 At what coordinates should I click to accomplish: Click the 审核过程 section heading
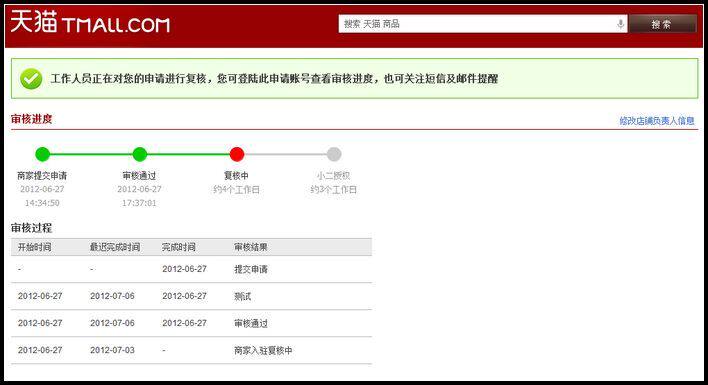(32, 228)
